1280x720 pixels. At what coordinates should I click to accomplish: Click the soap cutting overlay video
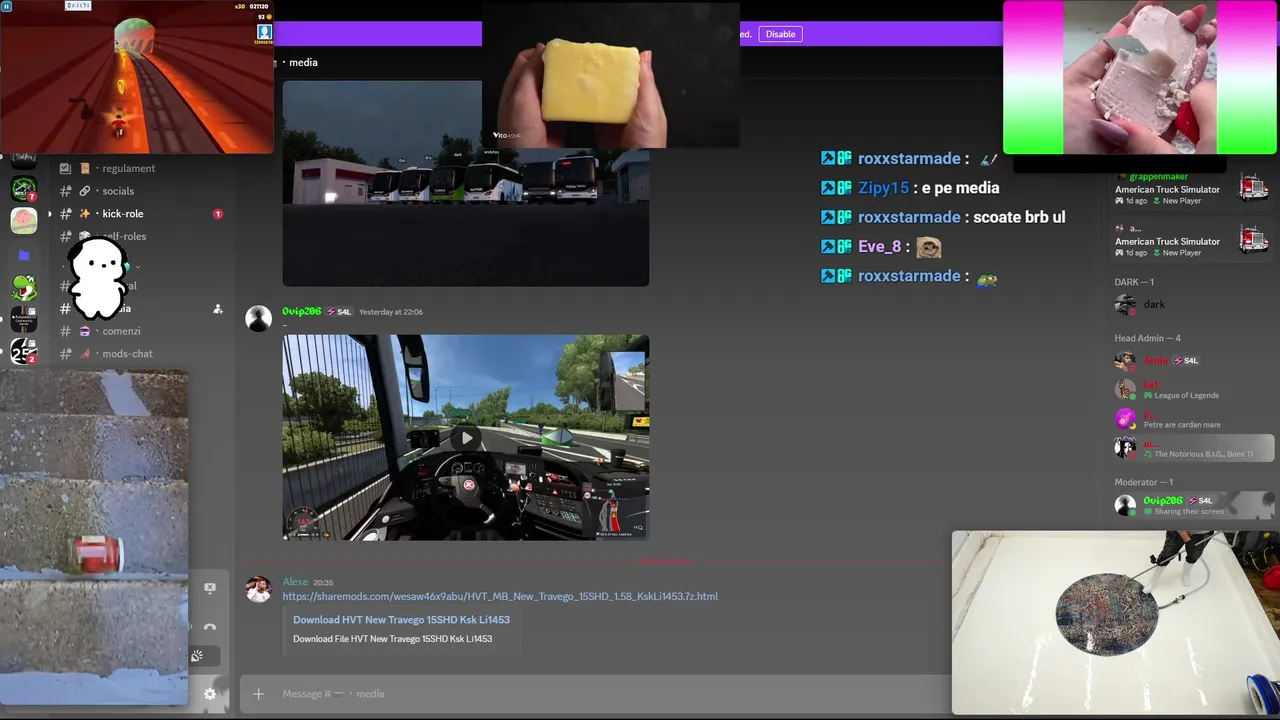pos(1140,77)
